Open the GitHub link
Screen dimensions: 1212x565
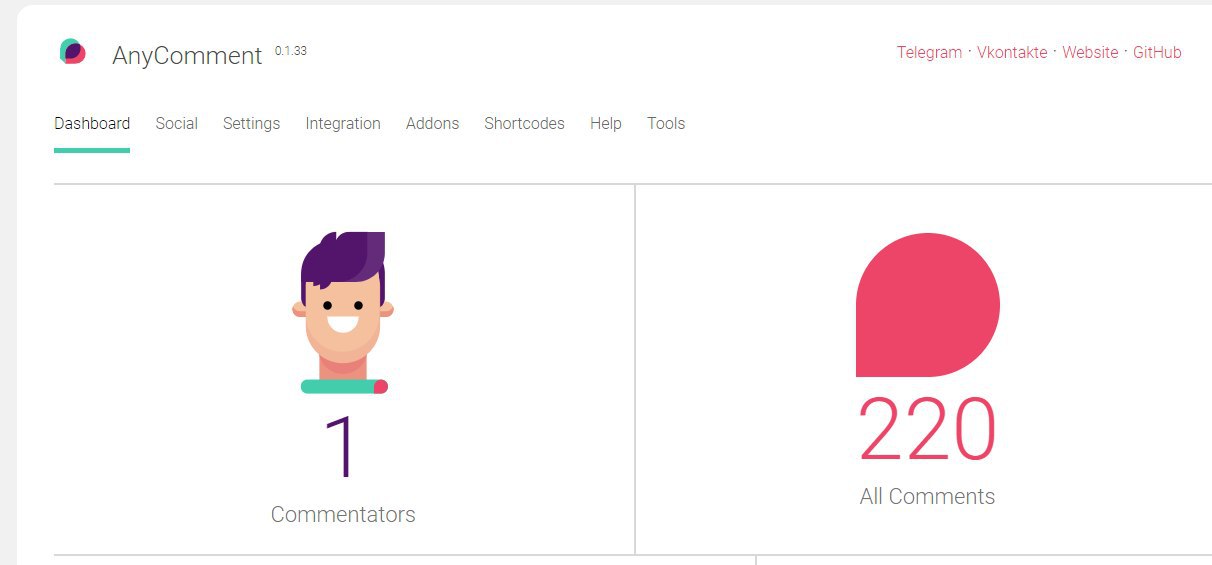1157,53
